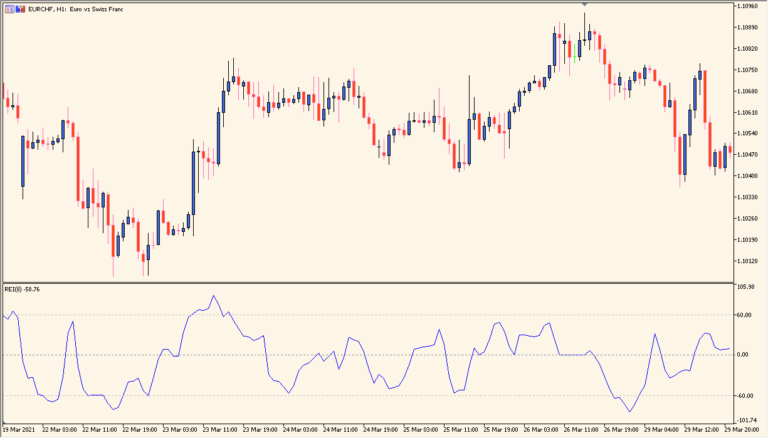Viewport: 768px width, 438px height.
Task: Click the 19 Mar 2021 date label
Action: pyautogui.click(x=20, y=429)
